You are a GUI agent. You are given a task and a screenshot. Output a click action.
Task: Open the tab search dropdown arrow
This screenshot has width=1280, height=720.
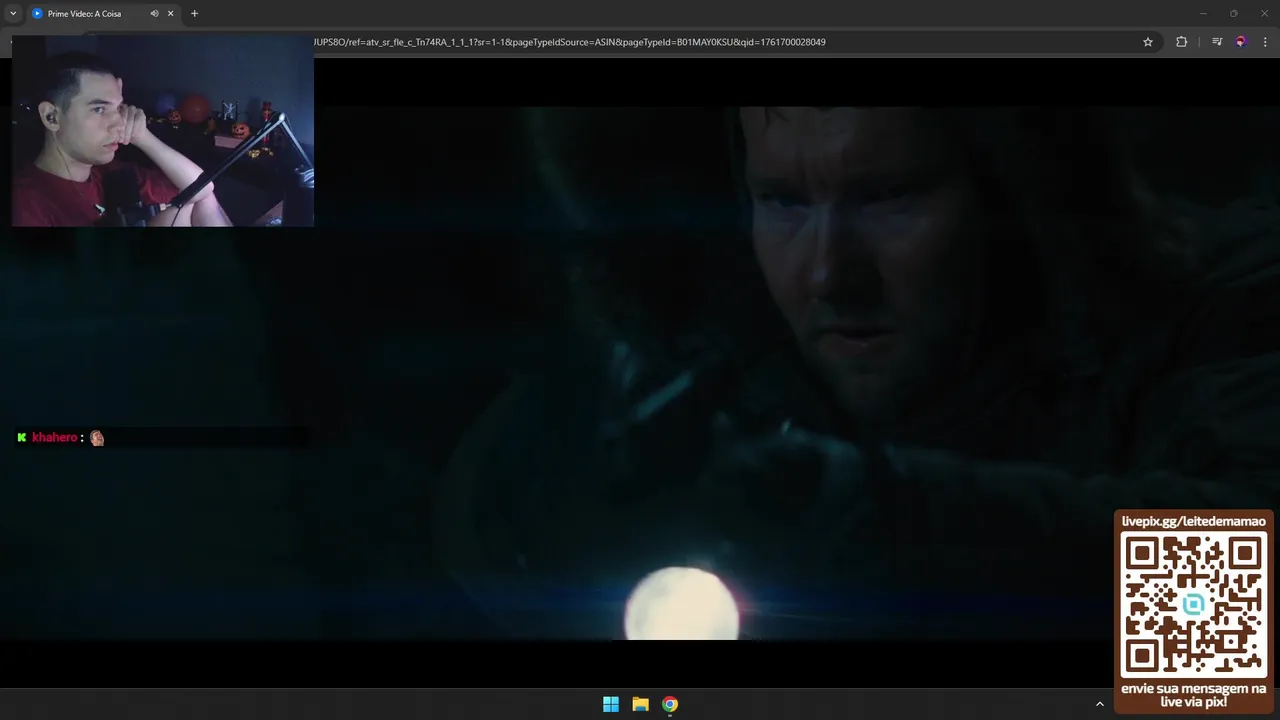click(13, 14)
